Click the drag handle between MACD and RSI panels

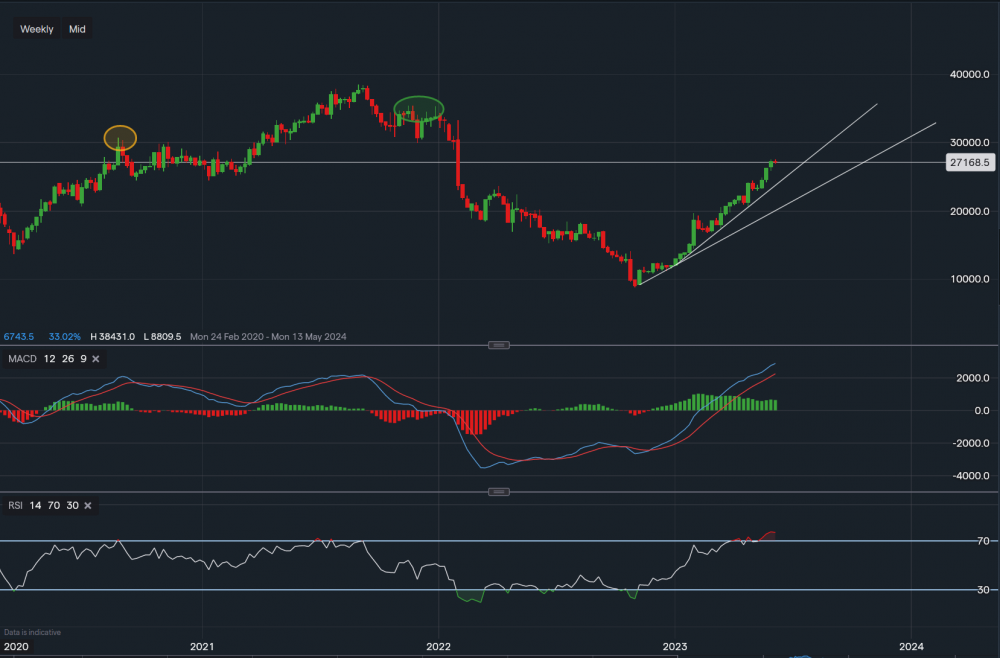coord(497,491)
